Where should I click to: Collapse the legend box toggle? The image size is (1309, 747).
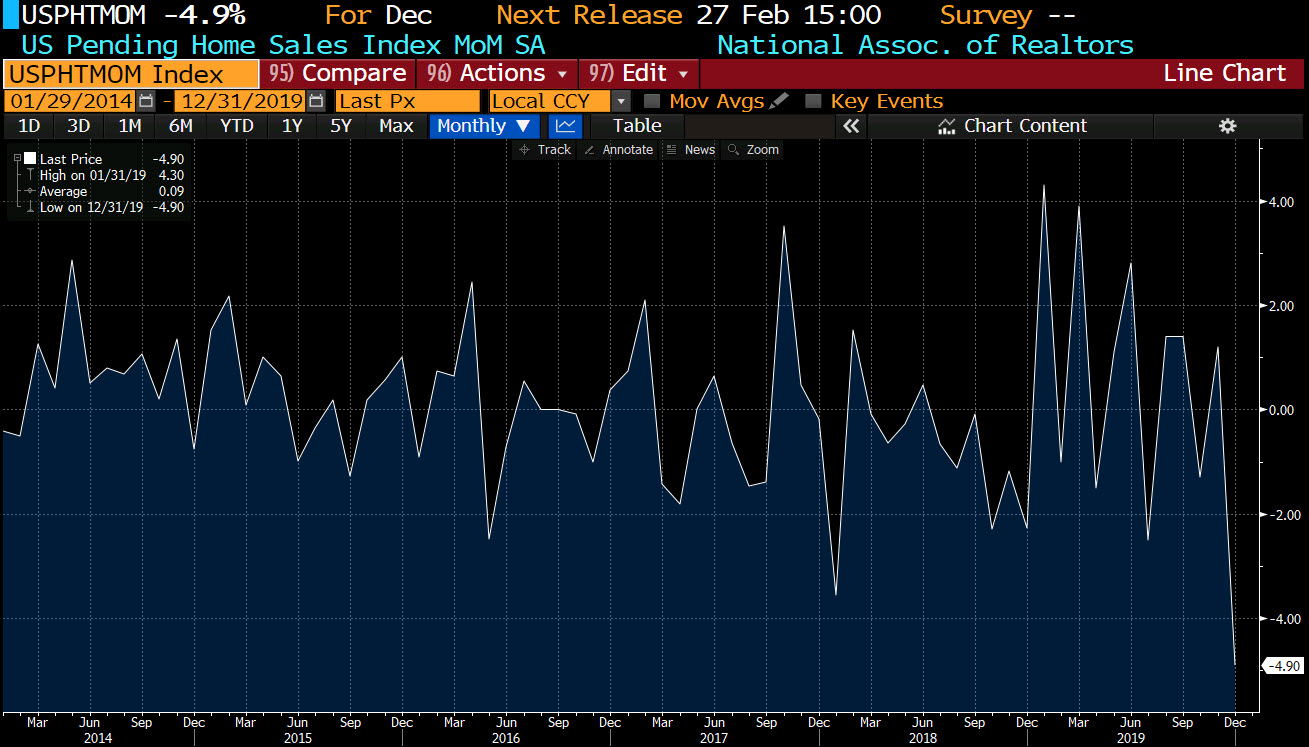pyautogui.click(x=17, y=159)
